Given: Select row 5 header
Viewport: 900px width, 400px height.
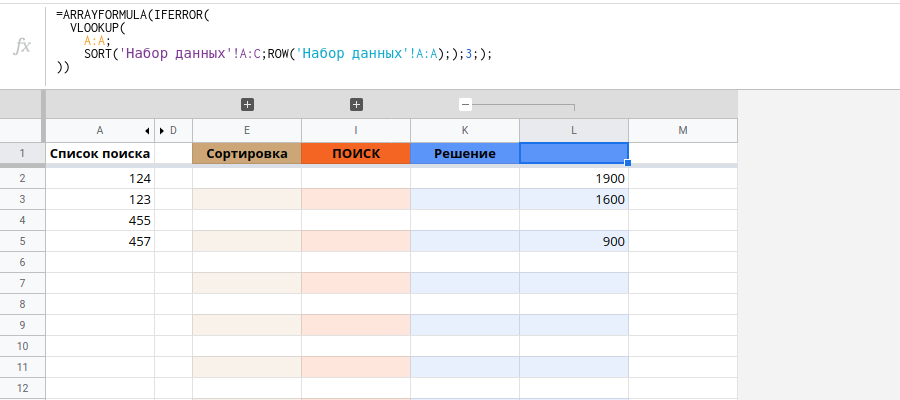Looking at the screenshot, I should pos(22,241).
